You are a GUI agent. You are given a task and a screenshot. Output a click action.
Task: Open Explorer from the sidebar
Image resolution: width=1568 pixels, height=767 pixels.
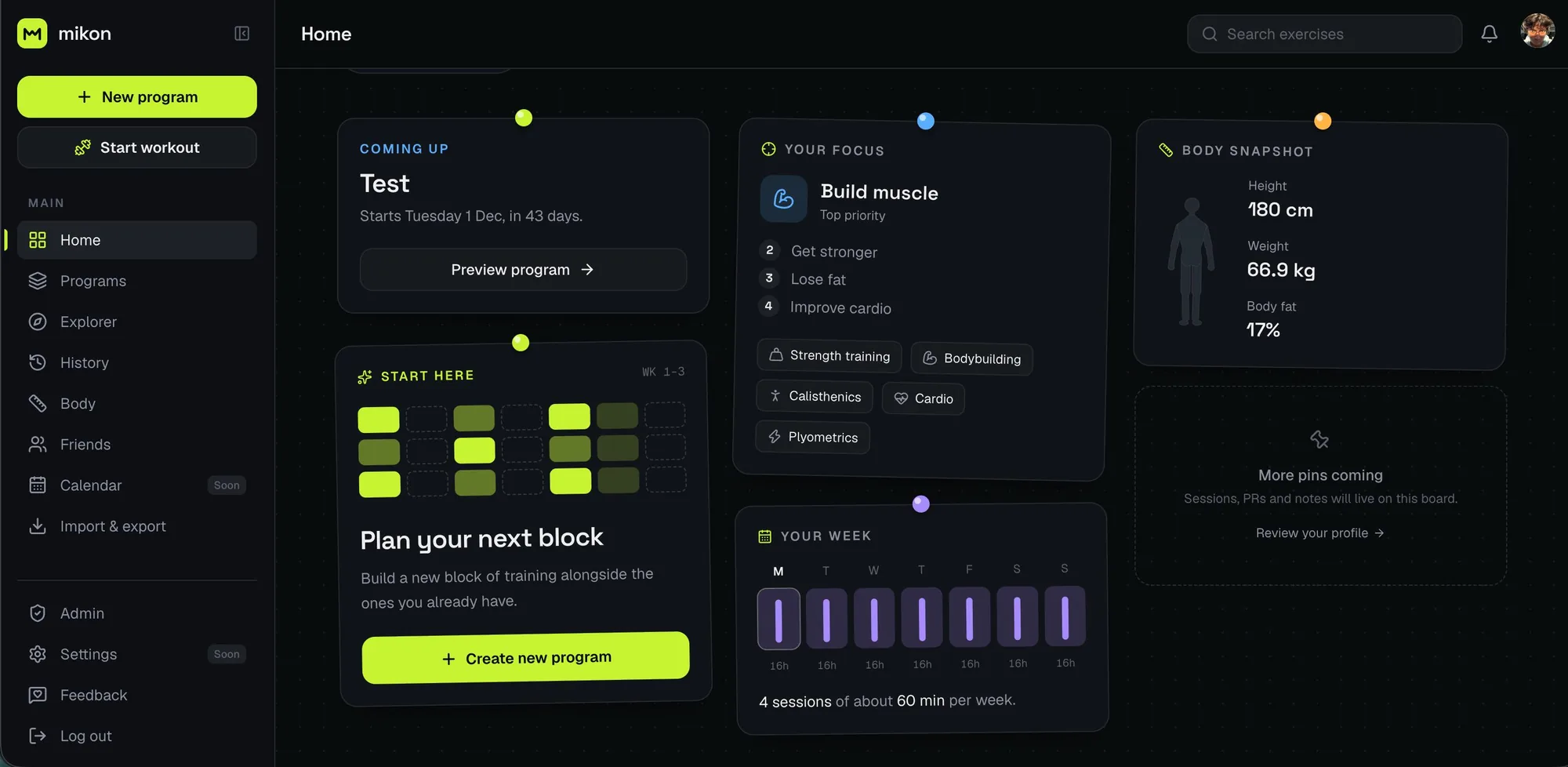click(x=137, y=322)
